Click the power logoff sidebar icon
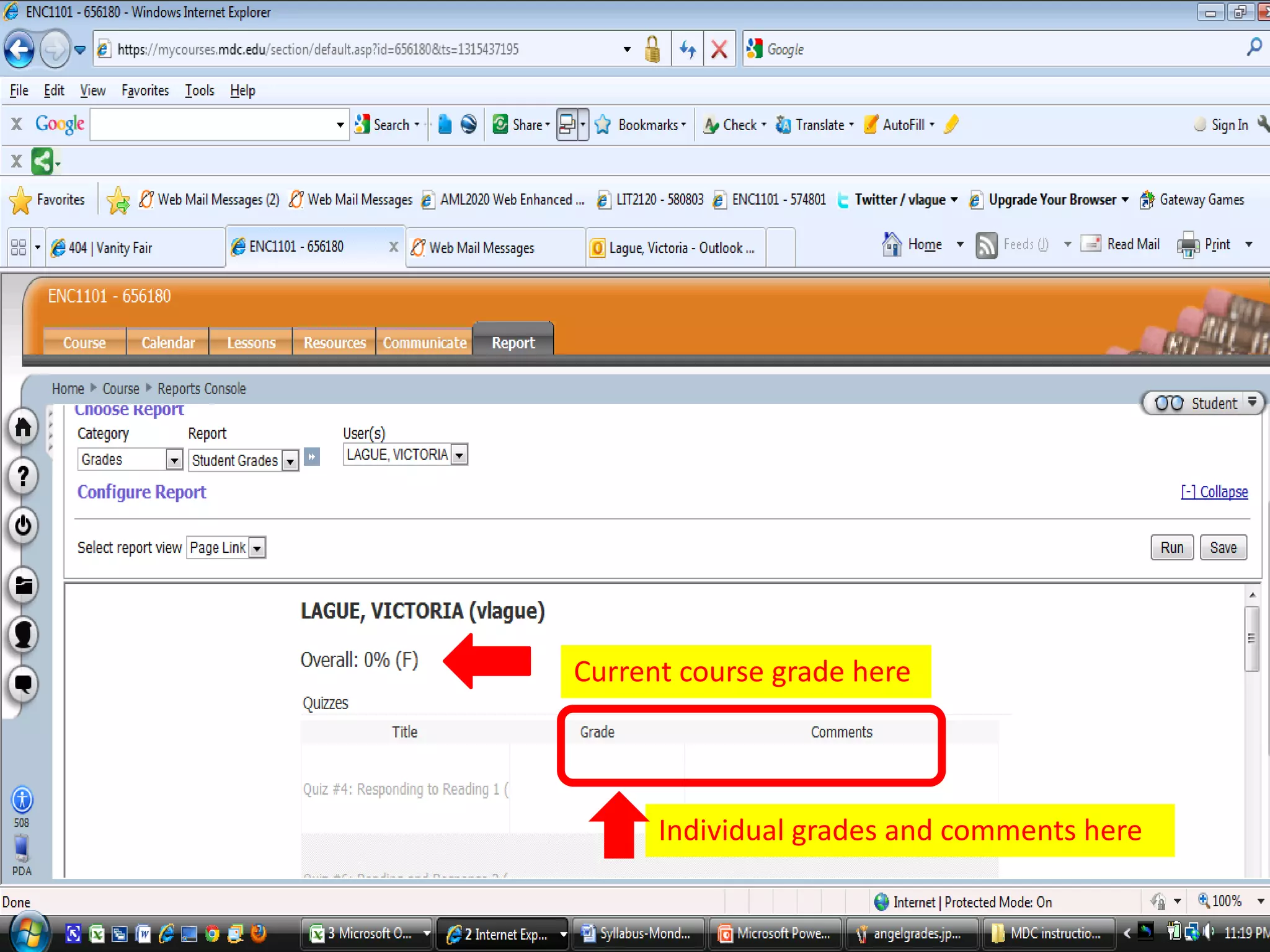1270x952 pixels. pyautogui.click(x=23, y=526)
